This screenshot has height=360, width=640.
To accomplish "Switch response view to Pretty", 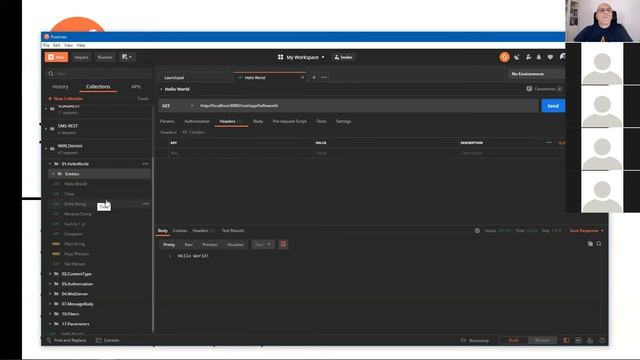I will pos(169,244).
